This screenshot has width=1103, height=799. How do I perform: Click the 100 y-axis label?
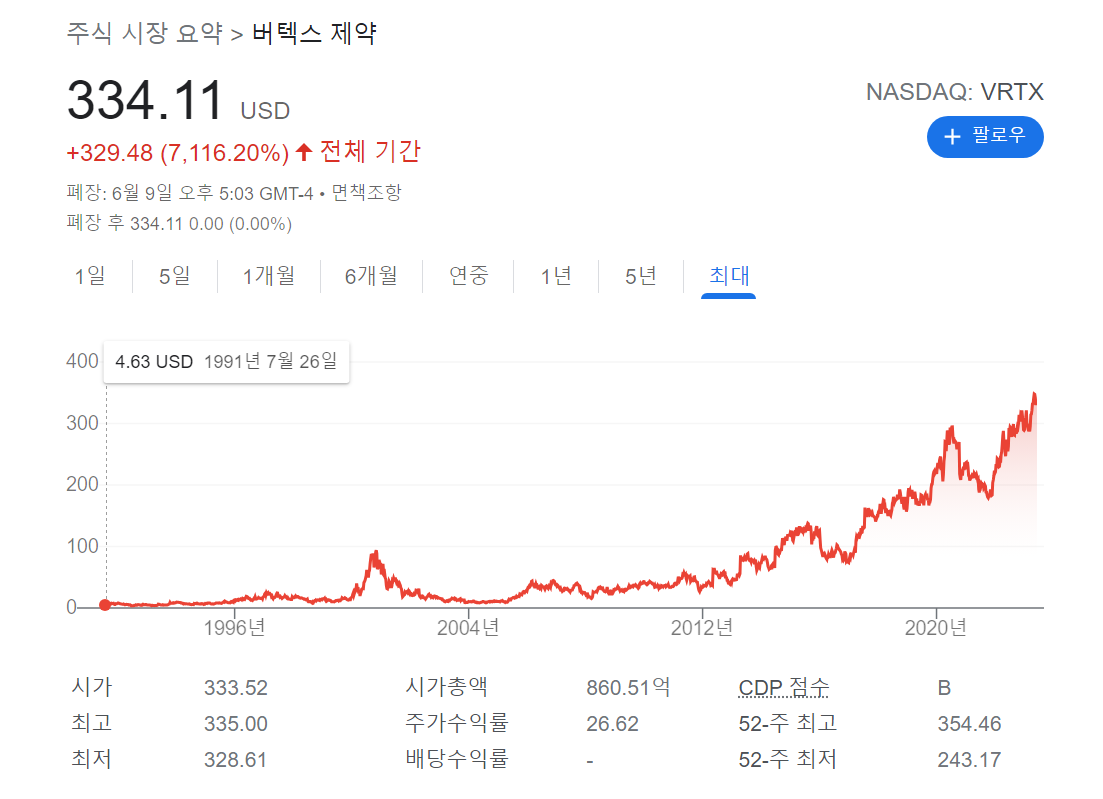click(82, 546)
